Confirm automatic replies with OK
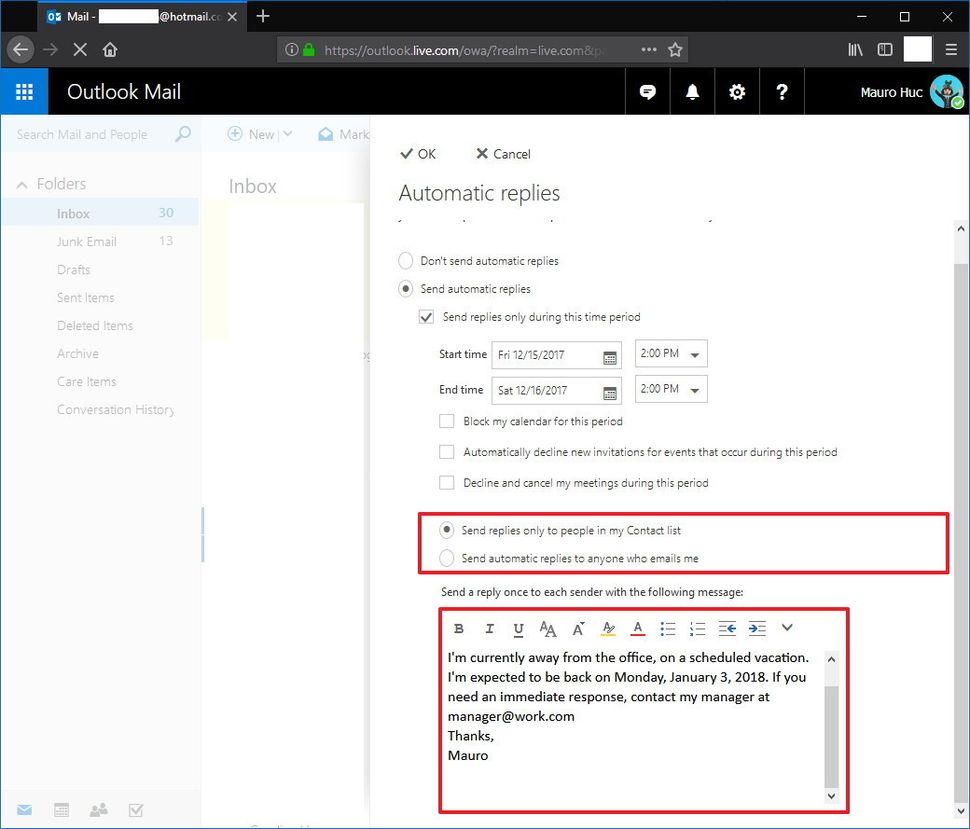The image size is (970, 829). point(418,154)
